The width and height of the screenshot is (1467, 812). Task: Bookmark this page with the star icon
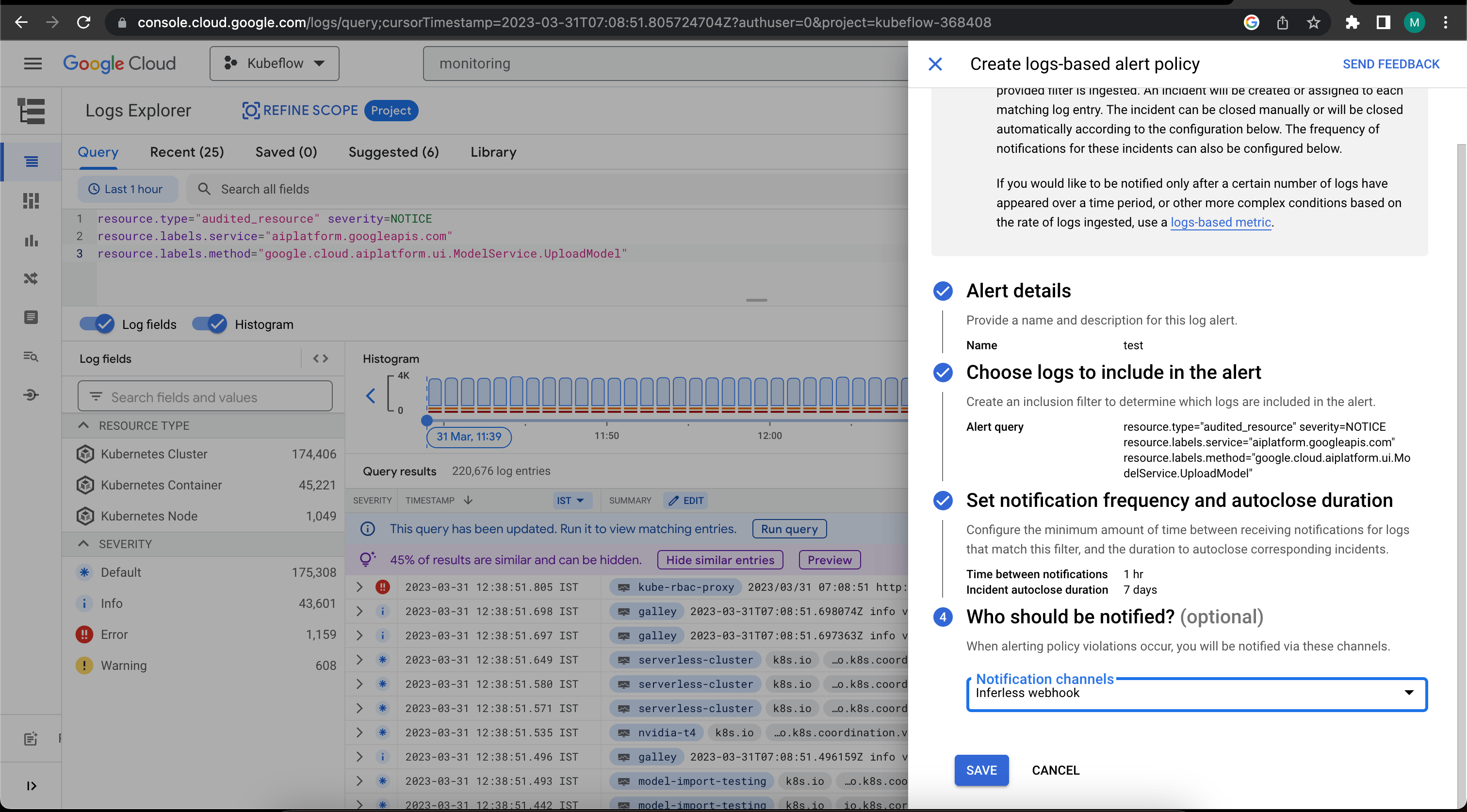pyautogui.click(x=1313, y=22)
